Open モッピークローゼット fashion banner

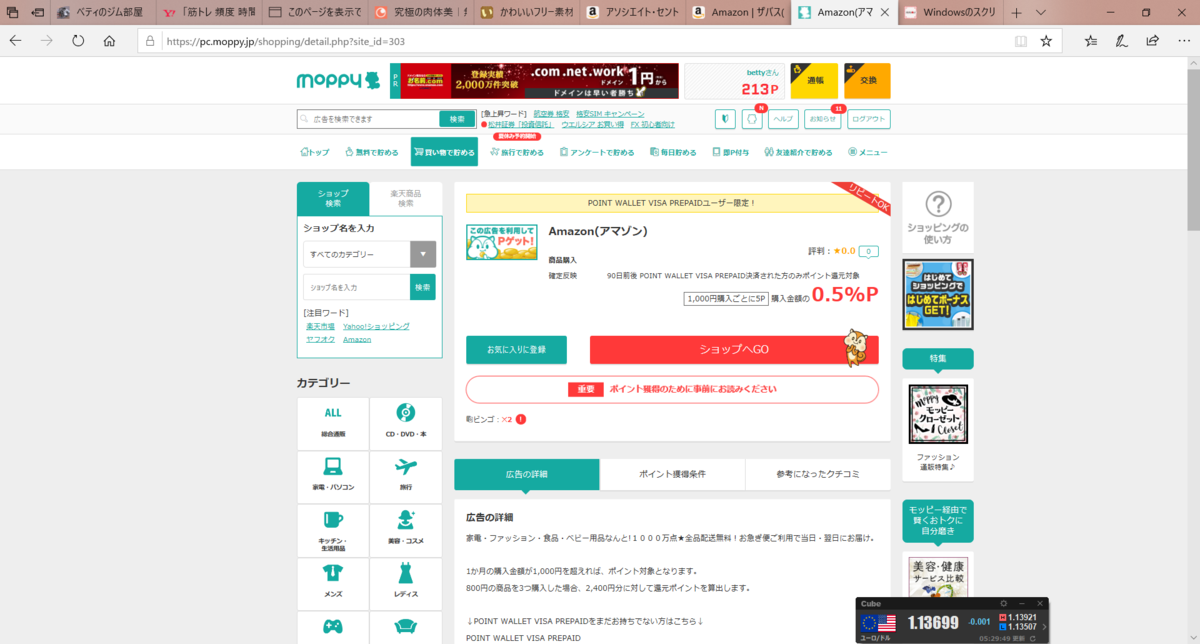(937, 414)
